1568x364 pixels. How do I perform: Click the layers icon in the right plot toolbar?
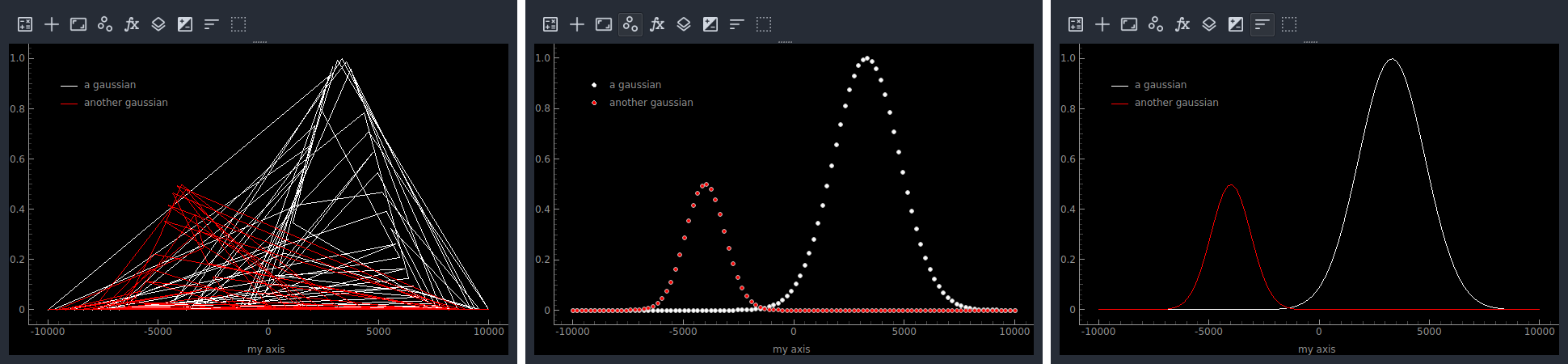click(x=1209, y=24)
